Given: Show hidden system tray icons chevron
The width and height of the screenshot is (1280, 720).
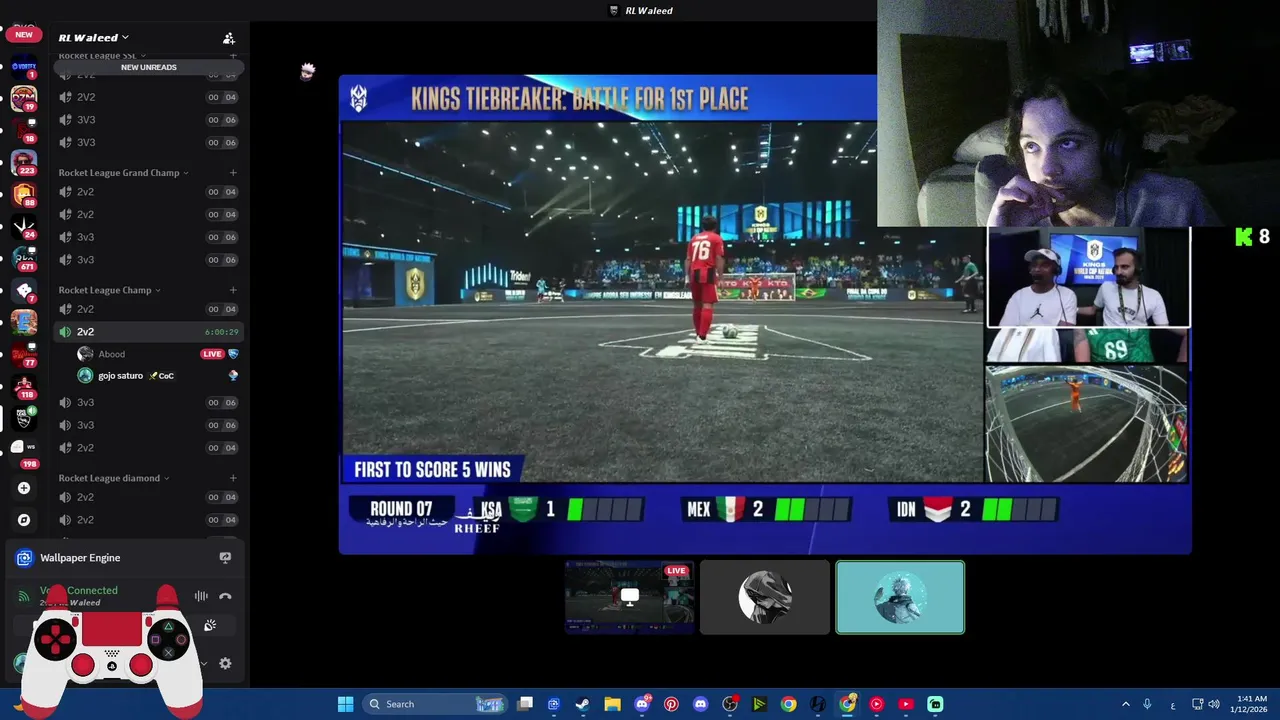Looking at the screenshot, I should [1125, 704].
